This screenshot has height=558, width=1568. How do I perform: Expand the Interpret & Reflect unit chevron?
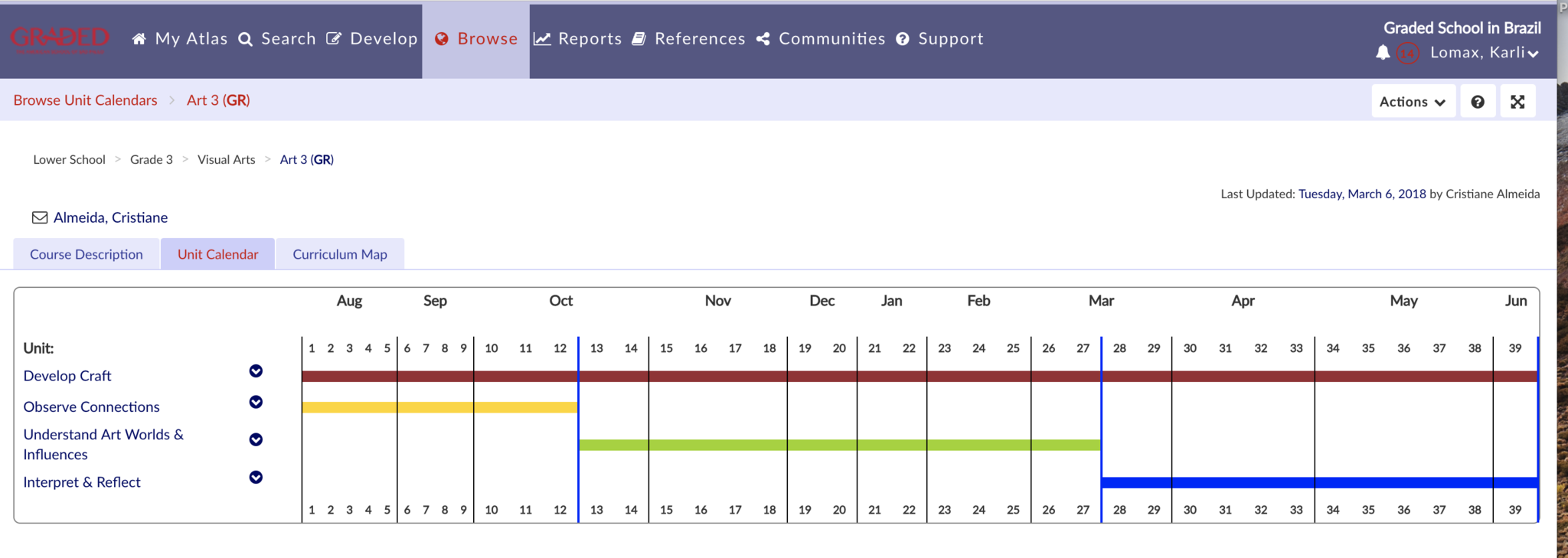click(x=256, y=478)
